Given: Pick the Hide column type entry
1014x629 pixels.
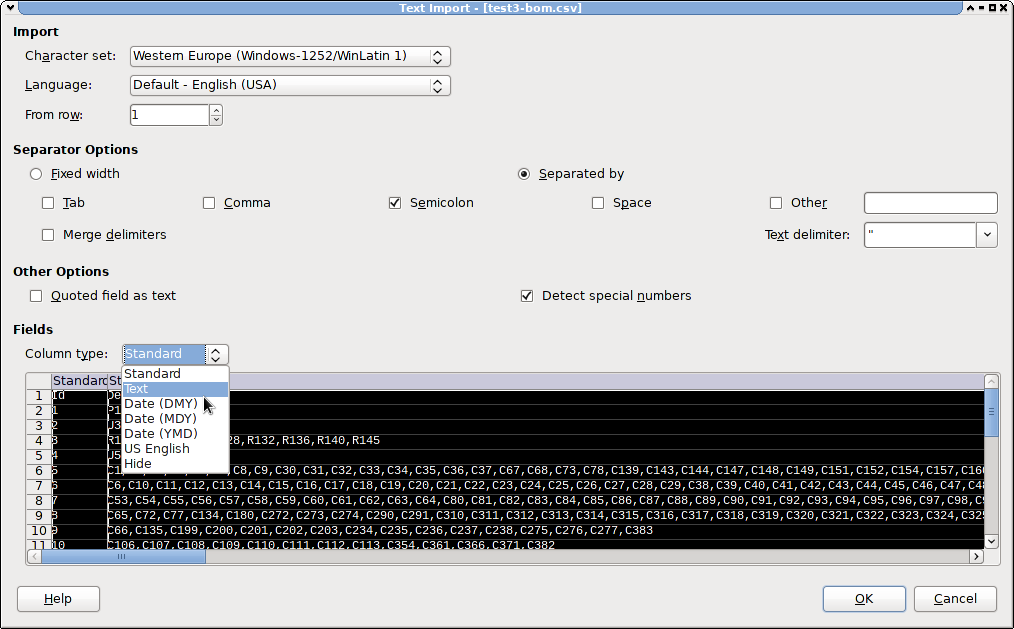Looking at the screenshot, I should pos(138,464).
